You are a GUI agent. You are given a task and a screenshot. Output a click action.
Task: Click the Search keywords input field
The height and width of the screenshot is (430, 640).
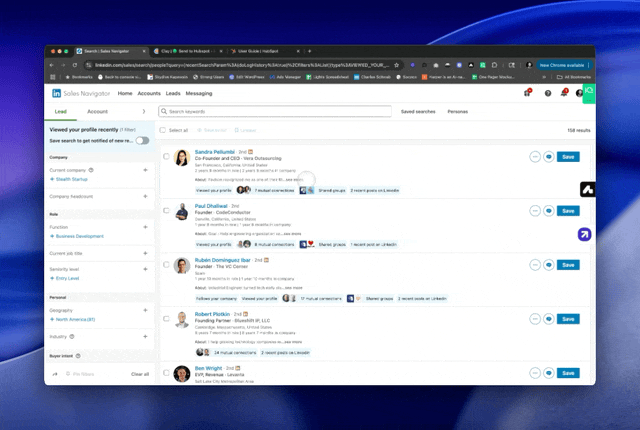point(275,111)
